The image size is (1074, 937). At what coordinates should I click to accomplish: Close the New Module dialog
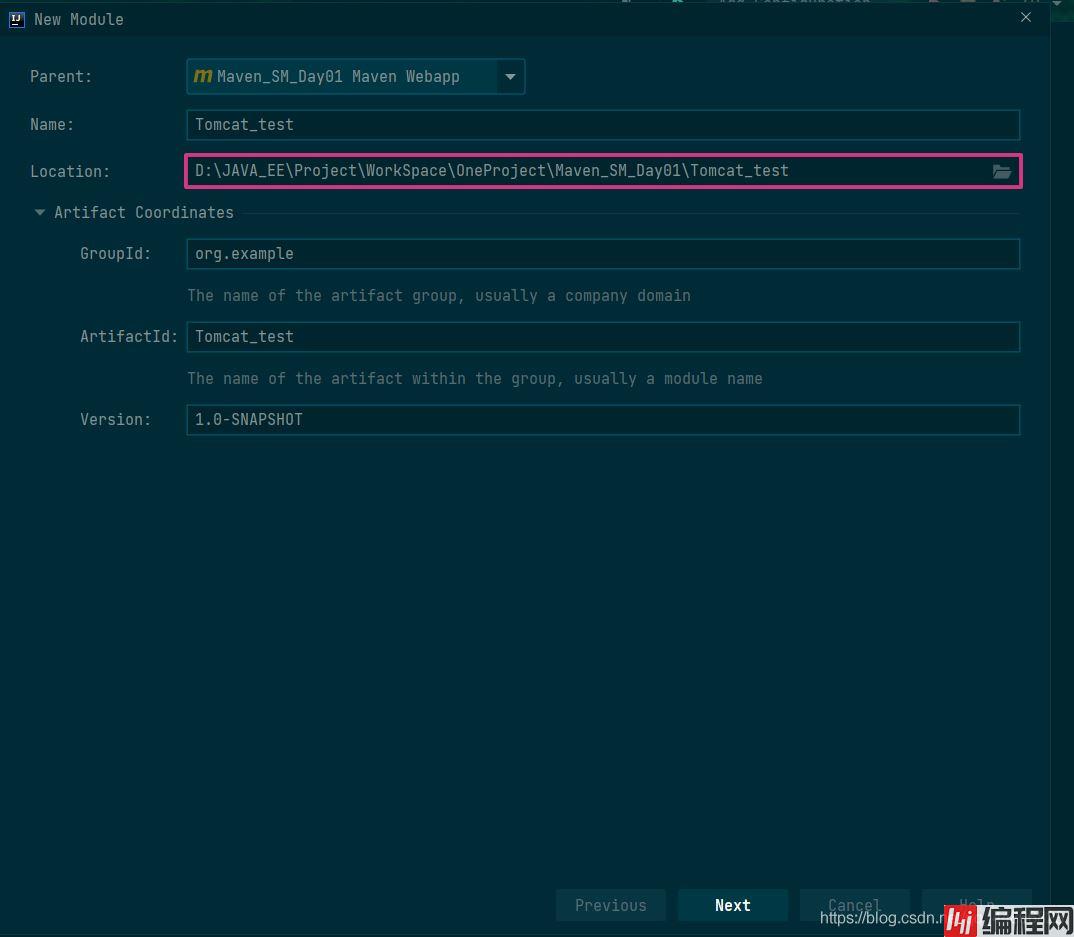[x=1025, y=18]
